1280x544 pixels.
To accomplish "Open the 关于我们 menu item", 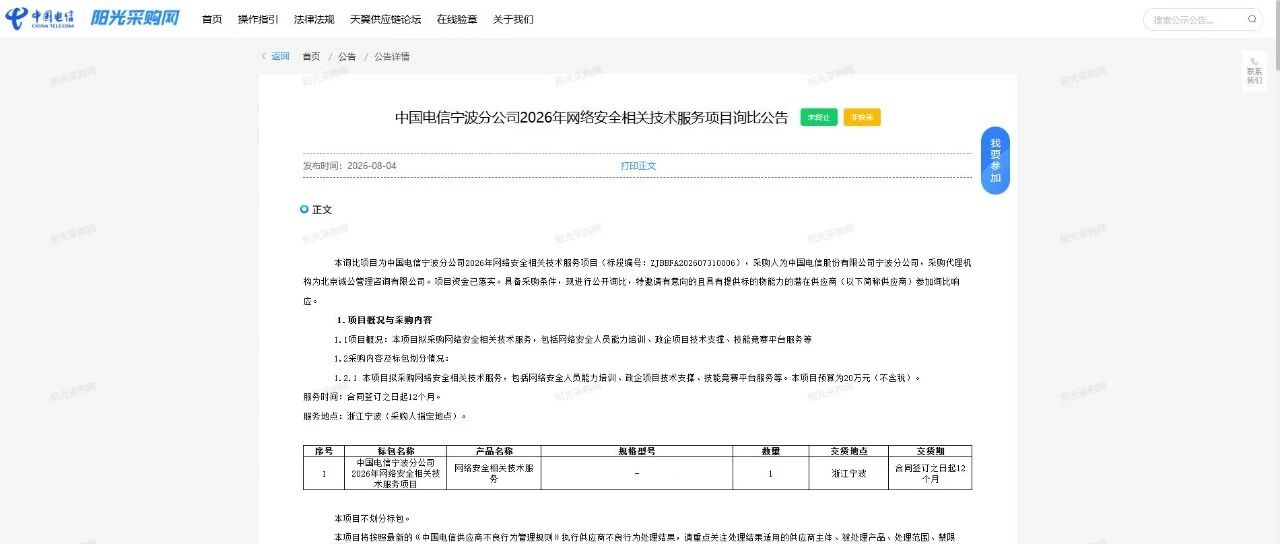I will click(513, 19).
